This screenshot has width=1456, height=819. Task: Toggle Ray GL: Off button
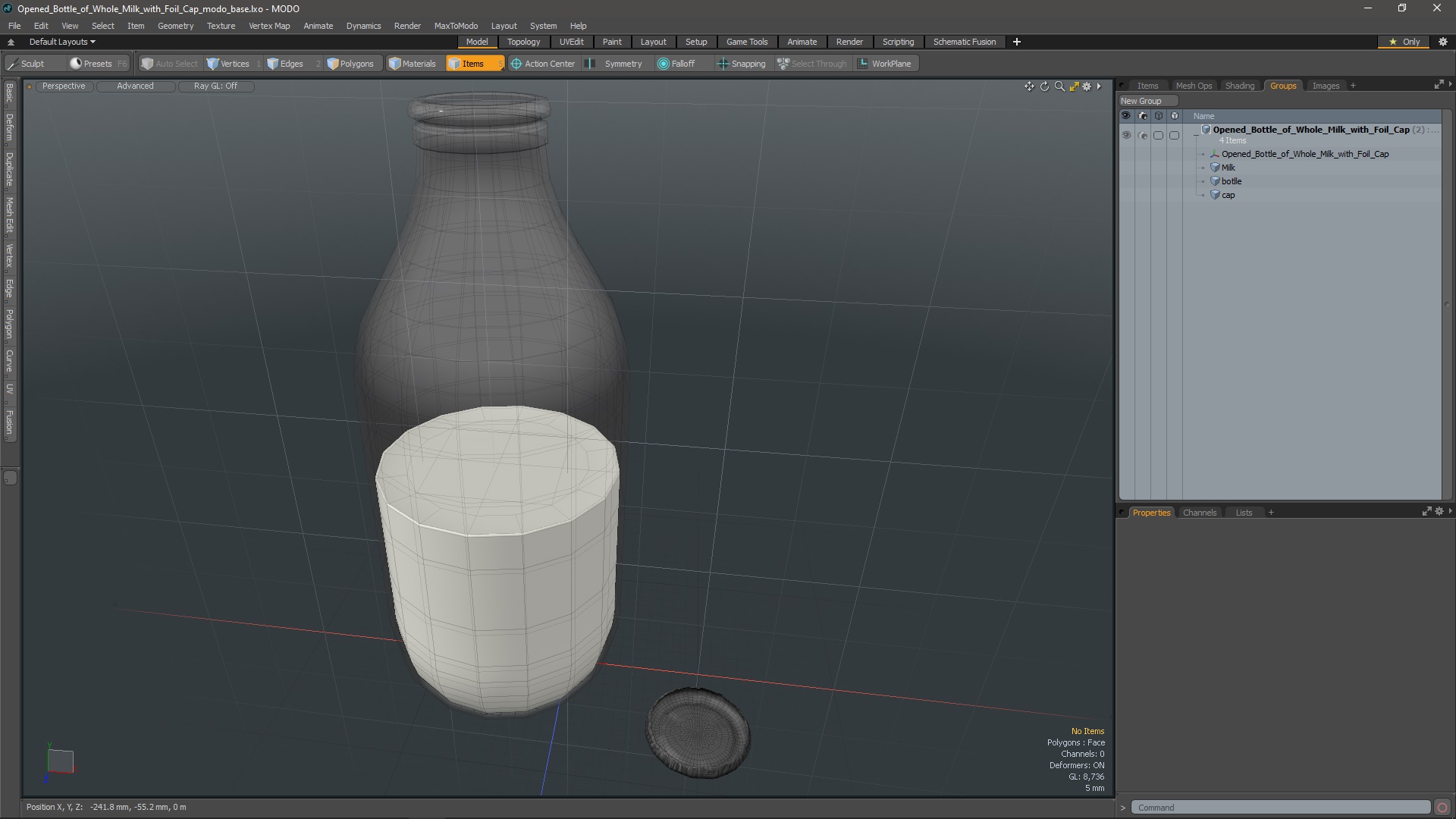[215, 86]
